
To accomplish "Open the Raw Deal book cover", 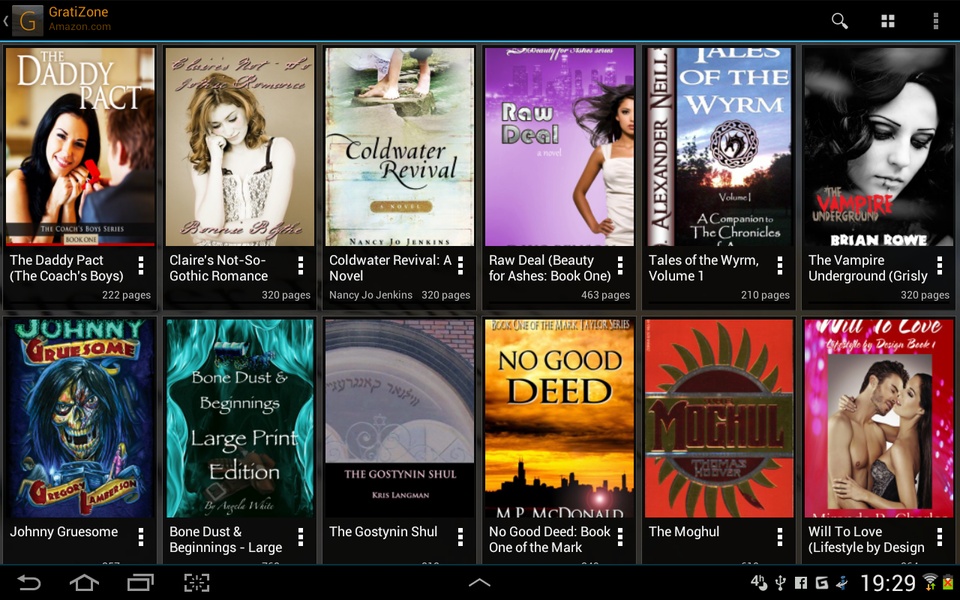I will 560,147.
